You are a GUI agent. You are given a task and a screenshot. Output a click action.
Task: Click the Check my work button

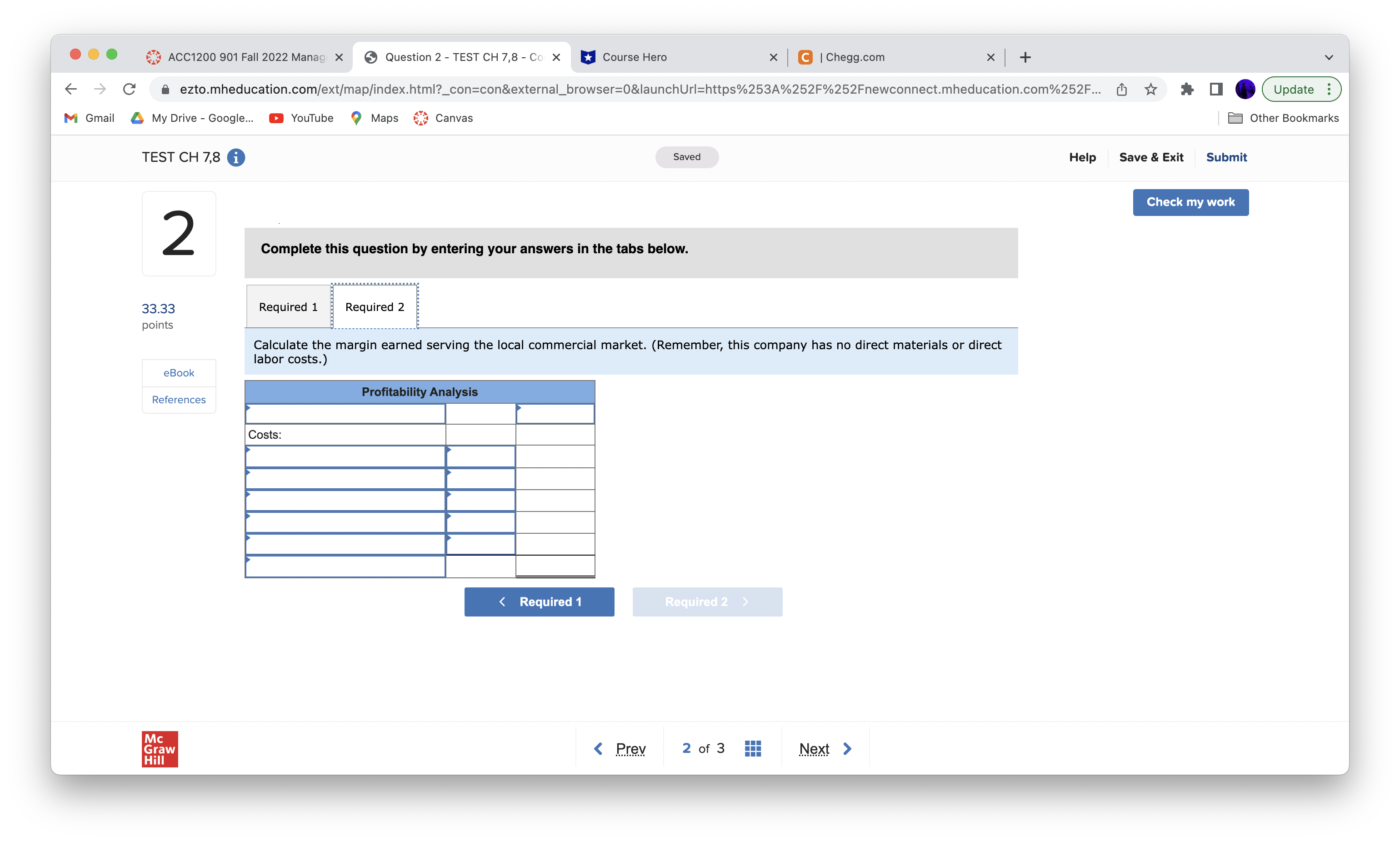pyautogui.click(x=1190, y=202)
